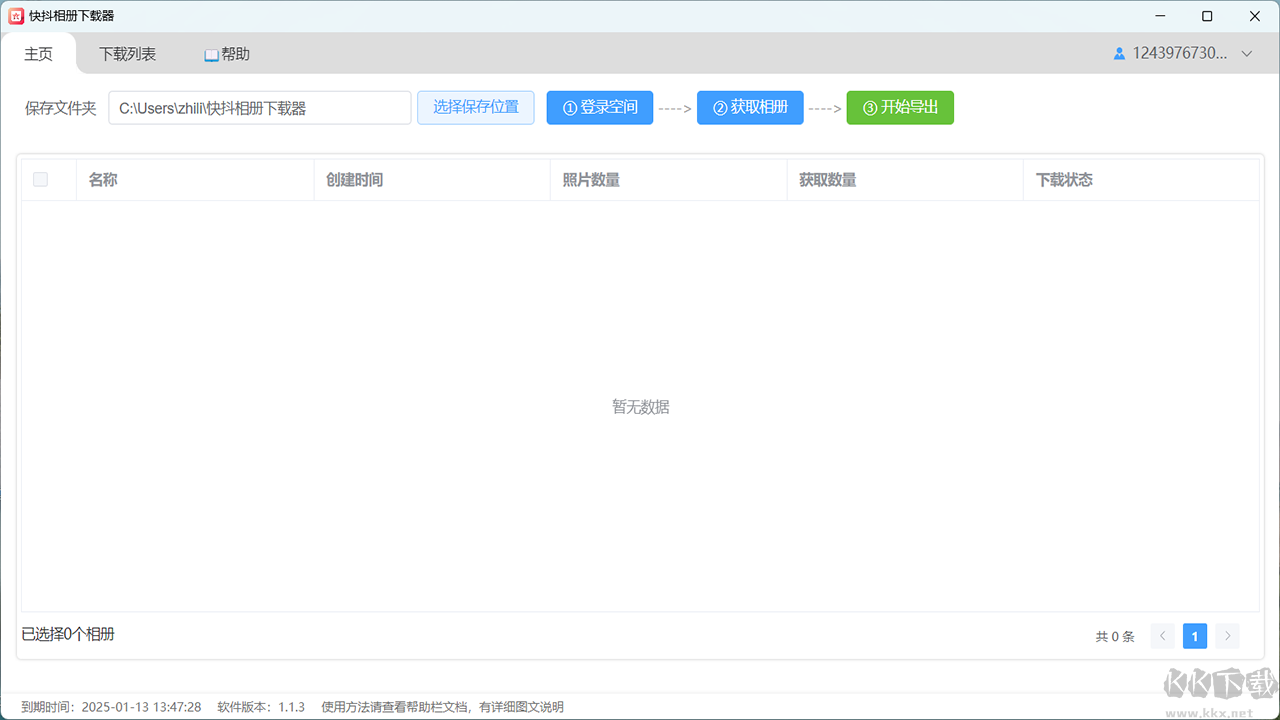Screen dimensions: 1280x720
Task: Click the next page arrow in pagination
Action: (1226, 636)
